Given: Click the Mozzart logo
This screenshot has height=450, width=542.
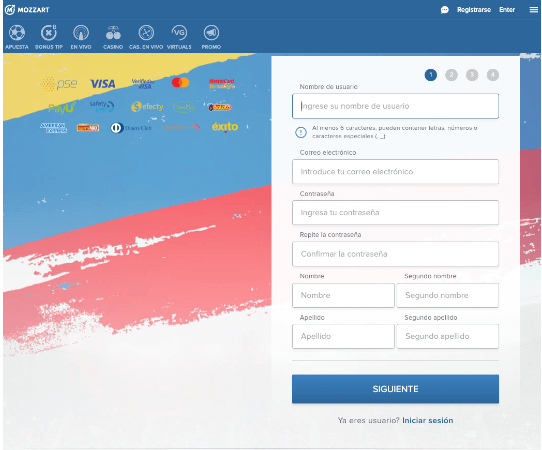Looking at the screenshot, I should coord(27,10).
